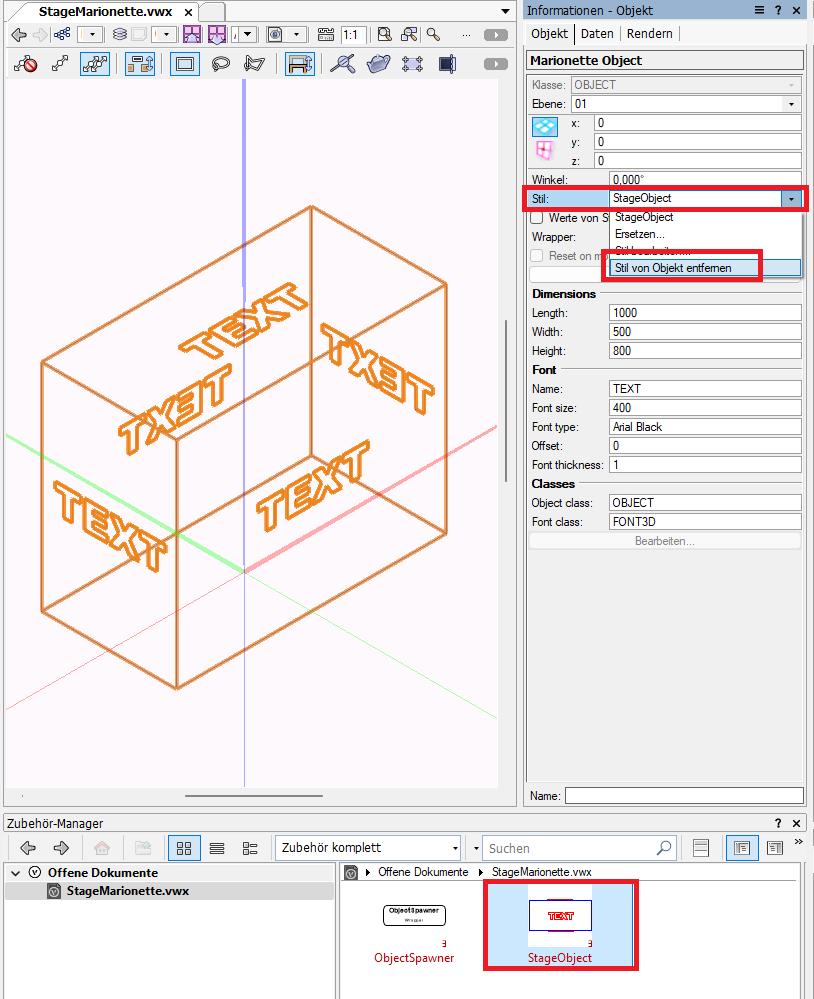Select 'Ersetzen...' in Stil dropdown list
Image resolution: width=814 pixels, height=999 pixels.
tap(638, 234)
